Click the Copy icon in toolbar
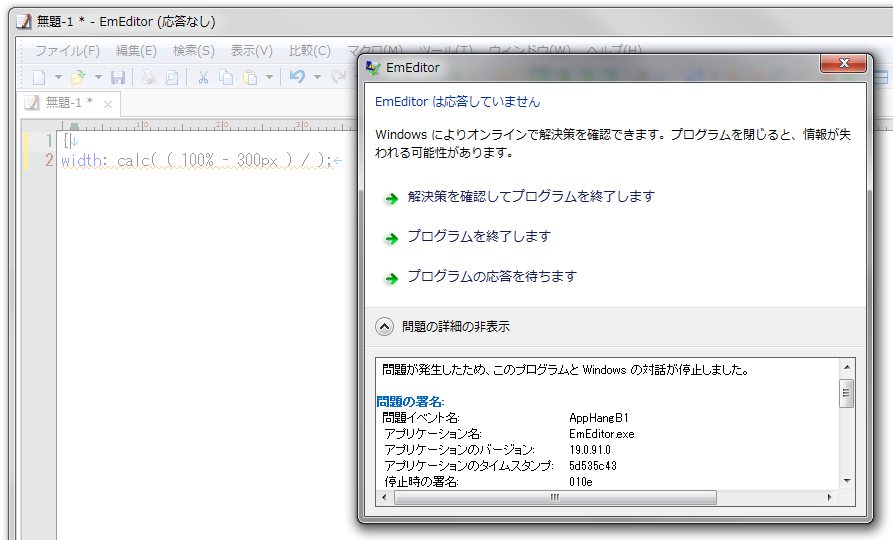Screen dimensions: 893x540 click(226, 77)
